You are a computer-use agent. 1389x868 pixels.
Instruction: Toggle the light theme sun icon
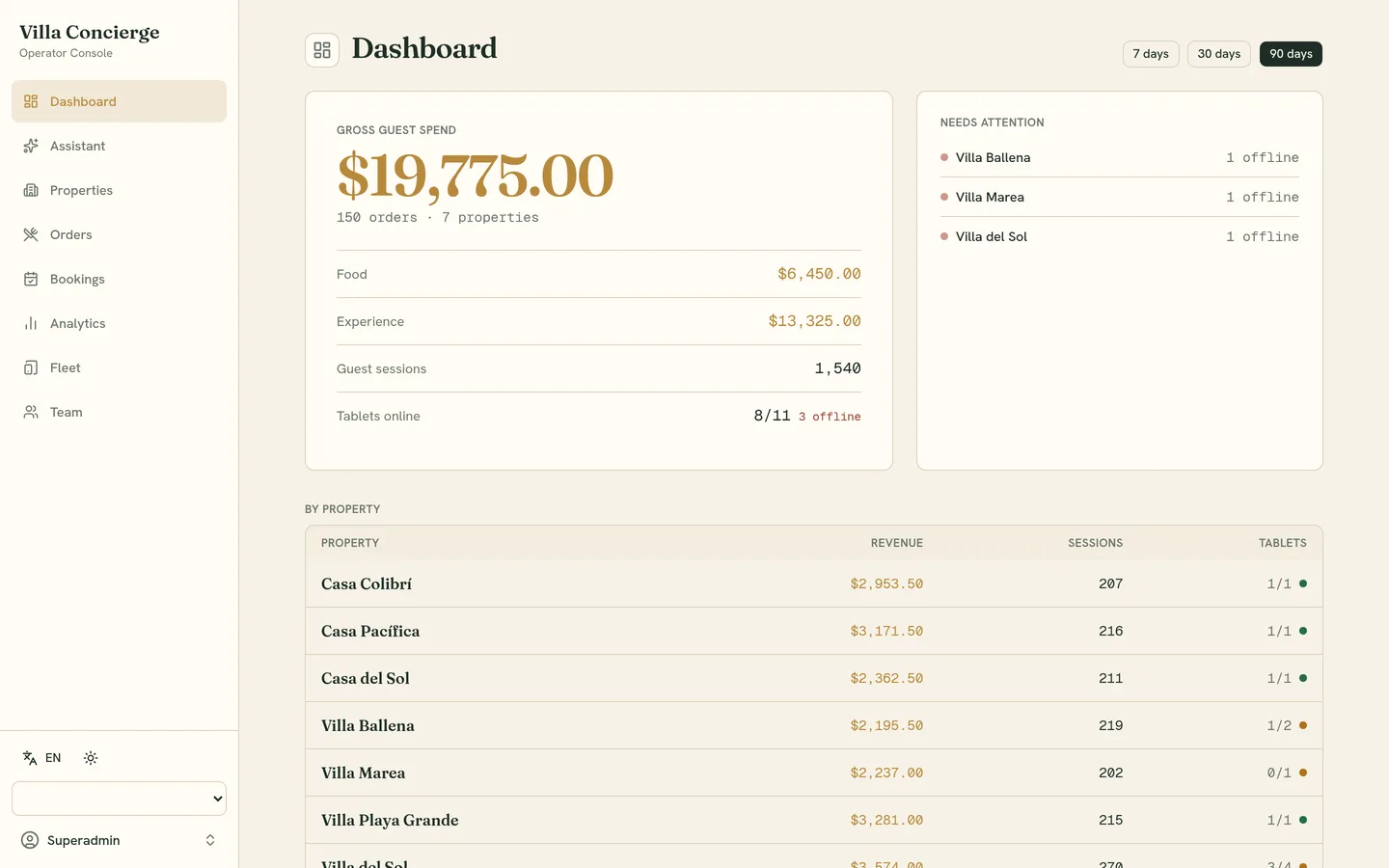91,758
